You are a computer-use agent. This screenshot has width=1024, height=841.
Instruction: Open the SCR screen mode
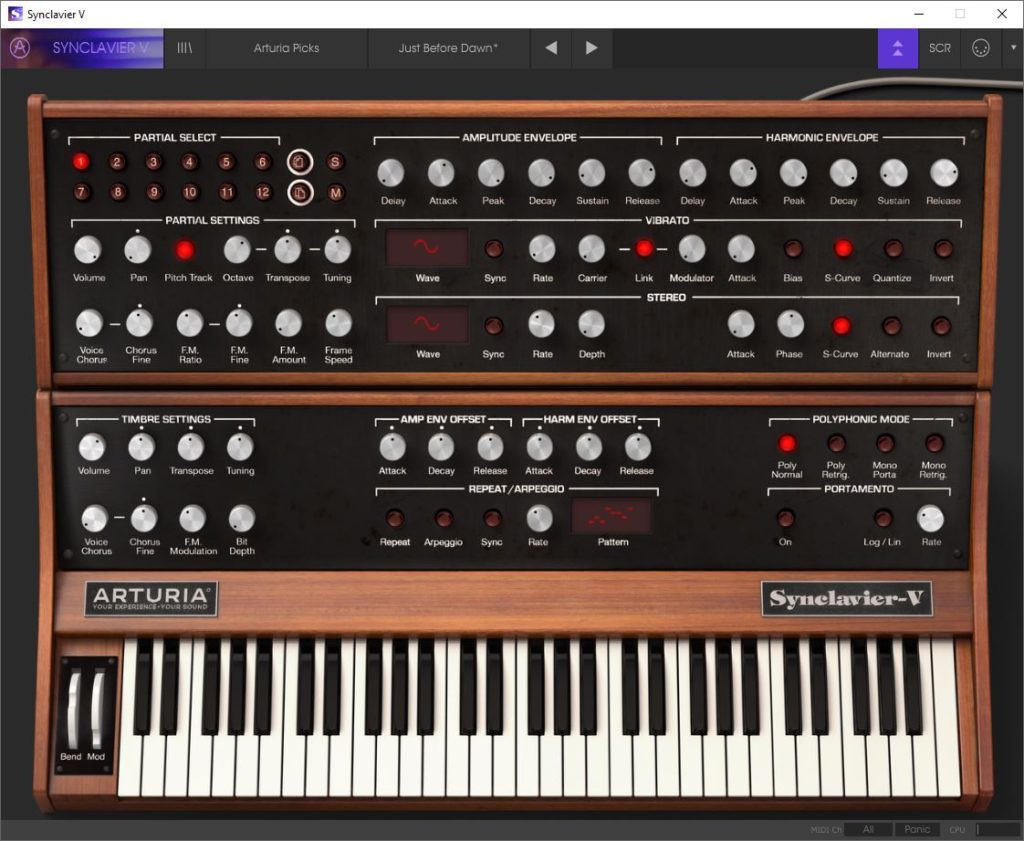940,48
